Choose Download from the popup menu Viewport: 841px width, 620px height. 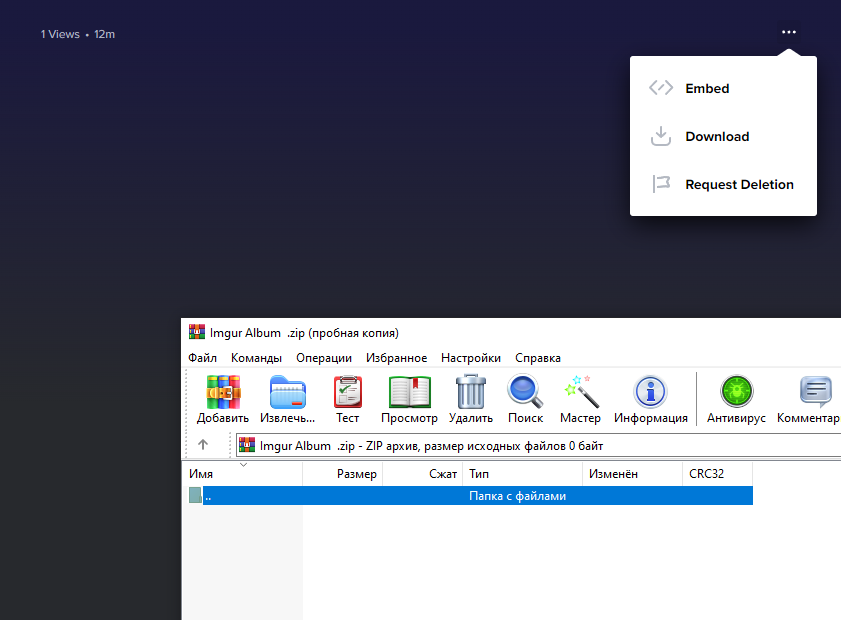click(x=716, y=137)
